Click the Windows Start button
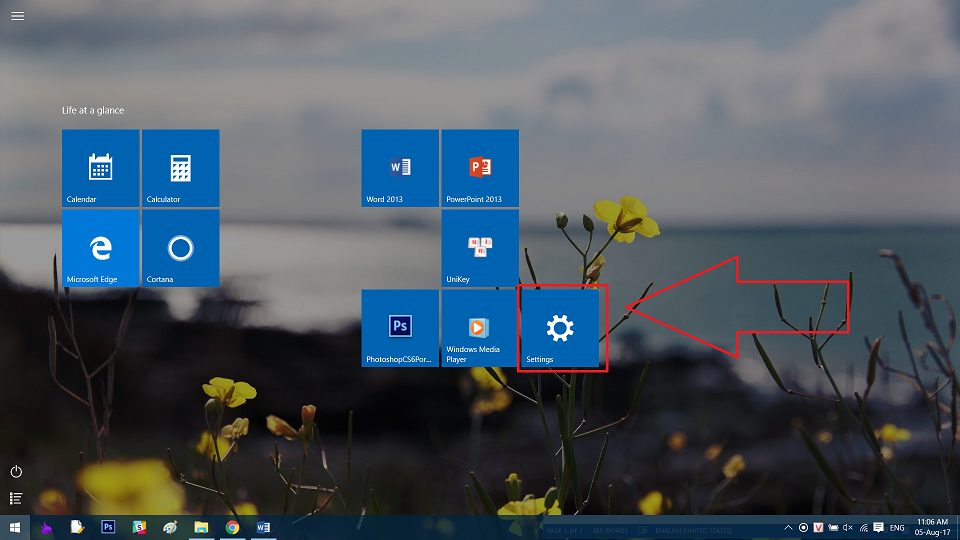The height and width of the screenshot is (540, 960). (15, 527)
